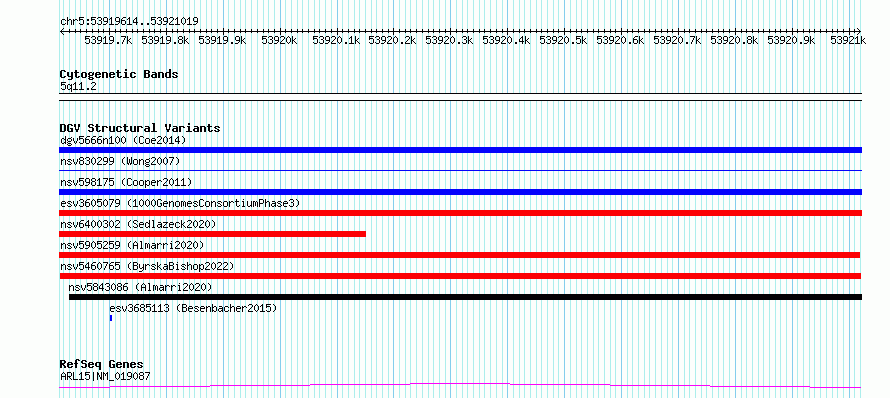Select the tiny blue mark of esv3685113
890x398 pixels.
pos(111,318)
